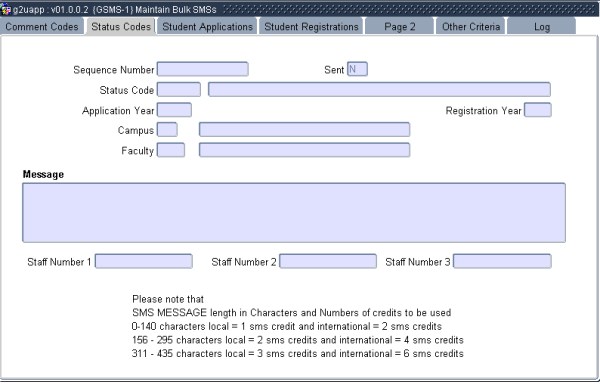Open the Student Registrations tab

(311, 26)
